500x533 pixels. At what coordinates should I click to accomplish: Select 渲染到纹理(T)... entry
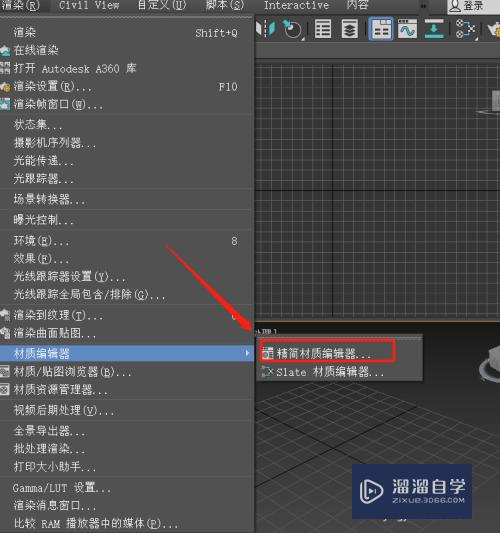pos(126,315)
